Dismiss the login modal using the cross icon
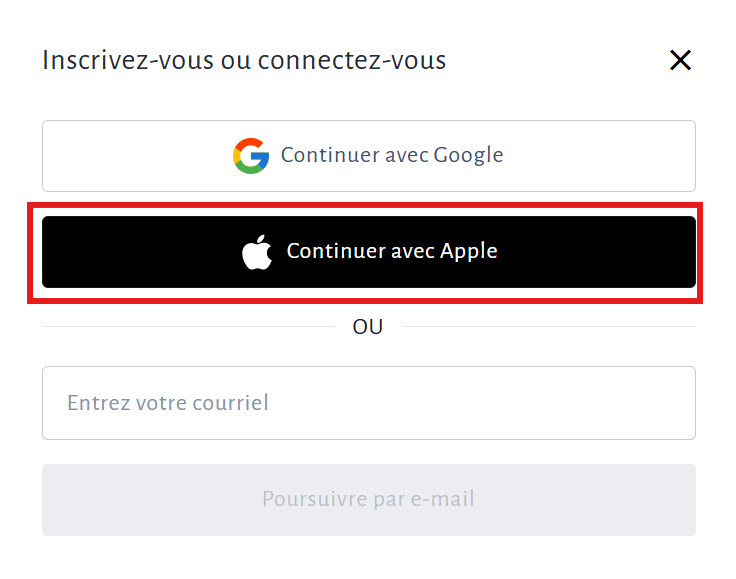 [680, 61]
